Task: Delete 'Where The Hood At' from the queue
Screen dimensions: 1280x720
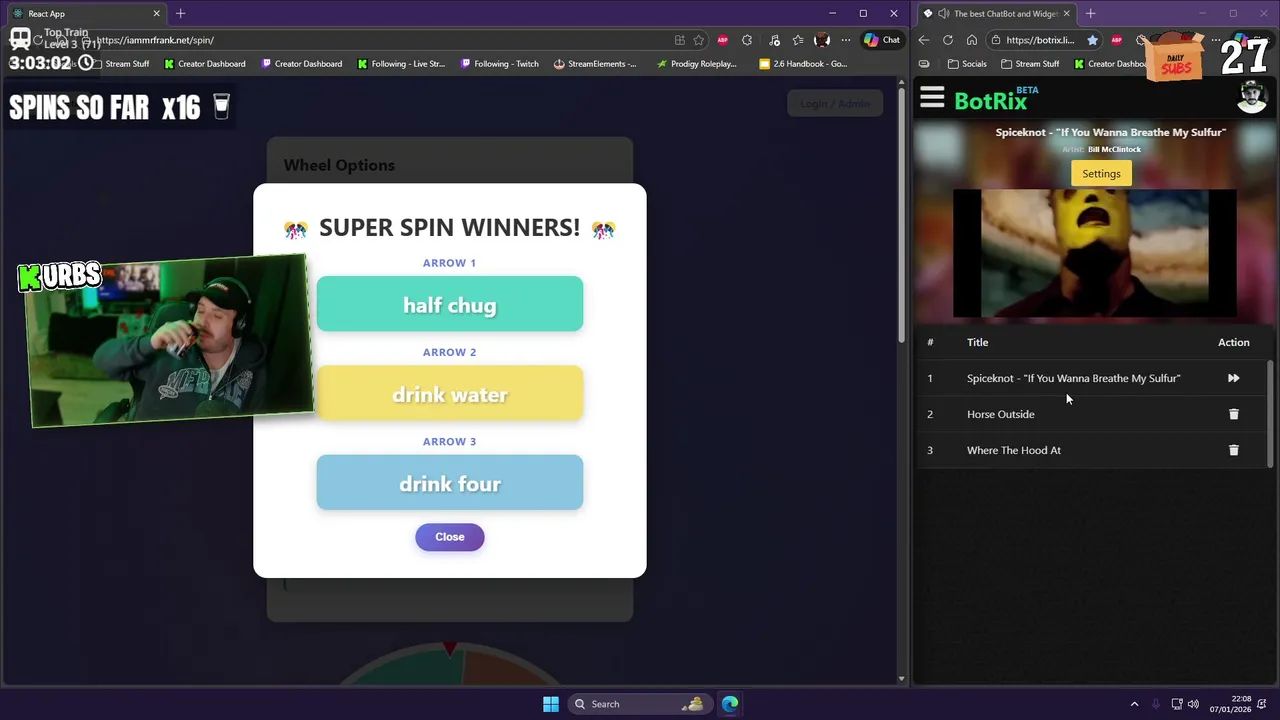Action: point(1233,450)
